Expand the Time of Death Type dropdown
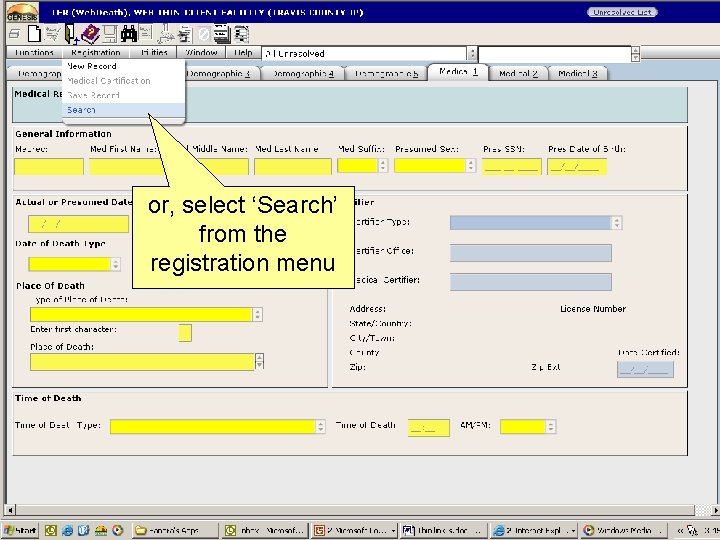The image size is (720, 540). pos(321,427)
